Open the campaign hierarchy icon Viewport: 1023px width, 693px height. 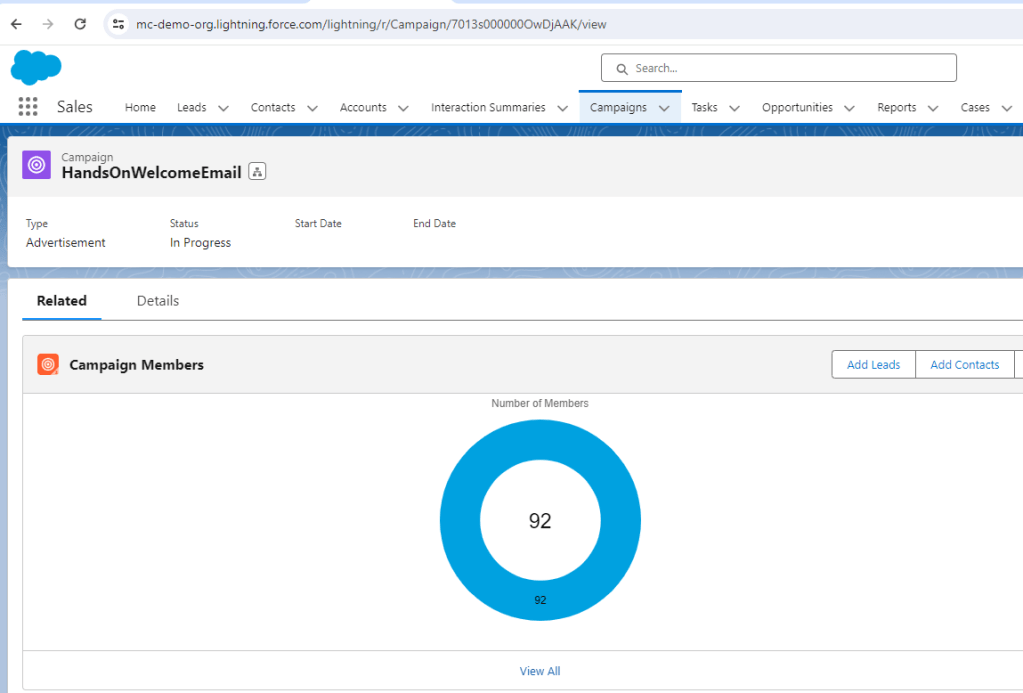point(257,172)
